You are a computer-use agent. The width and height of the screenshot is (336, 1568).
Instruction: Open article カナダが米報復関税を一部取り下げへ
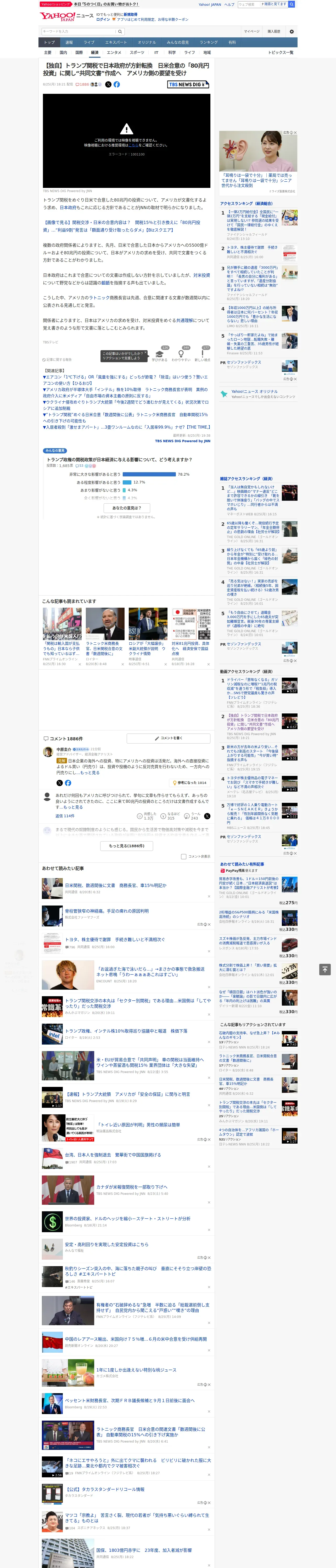click(131, 1187)
